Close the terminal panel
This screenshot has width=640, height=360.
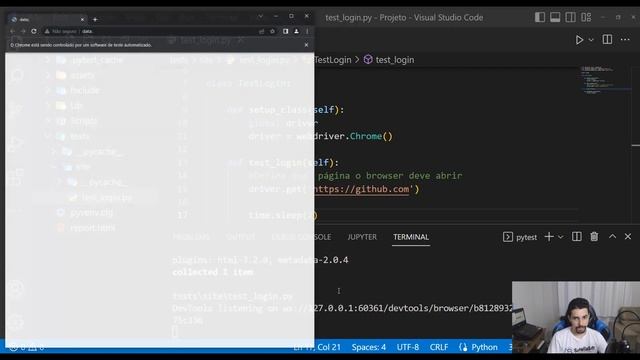pyautogui.click(x=628, y=237)
